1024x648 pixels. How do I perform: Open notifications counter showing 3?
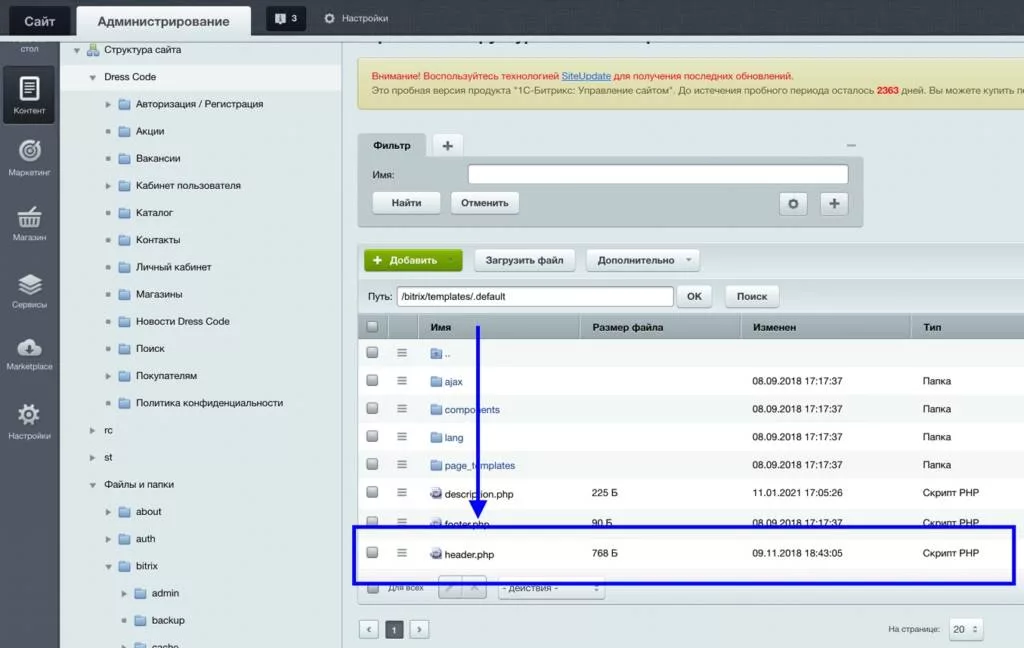coord(286,18)
